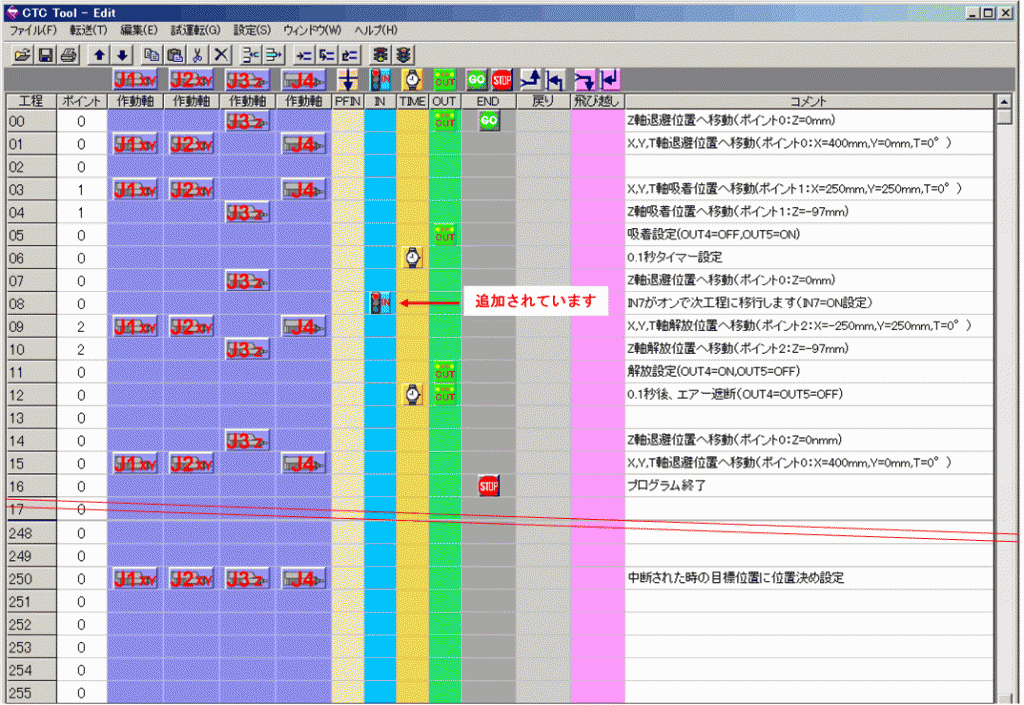Select the green GO palette icon
Viewport: 1024px width, 705px height.
pyautogui.click(x=476, y=80)
